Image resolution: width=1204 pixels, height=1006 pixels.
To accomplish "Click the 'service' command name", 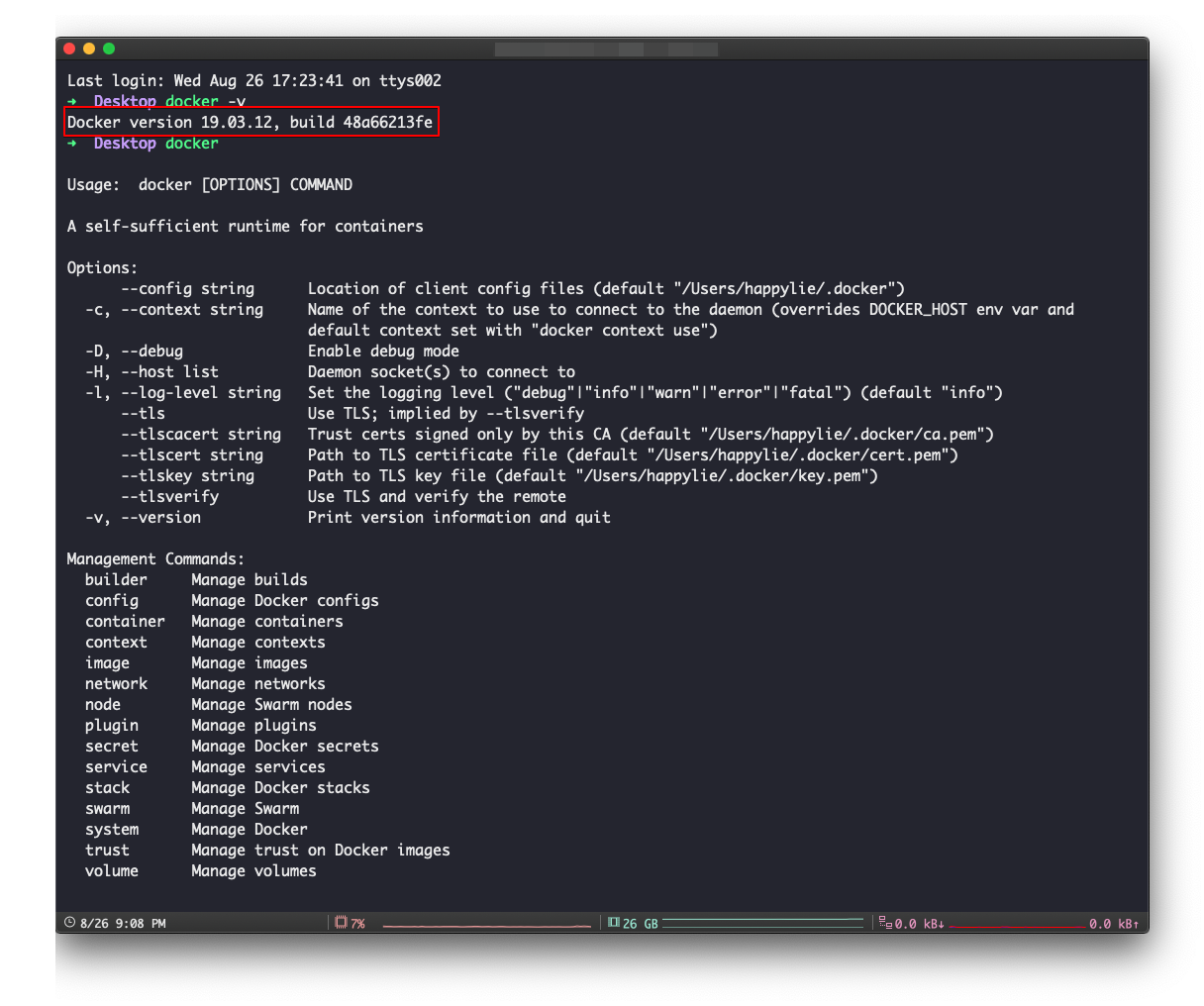I will (116, 767).
